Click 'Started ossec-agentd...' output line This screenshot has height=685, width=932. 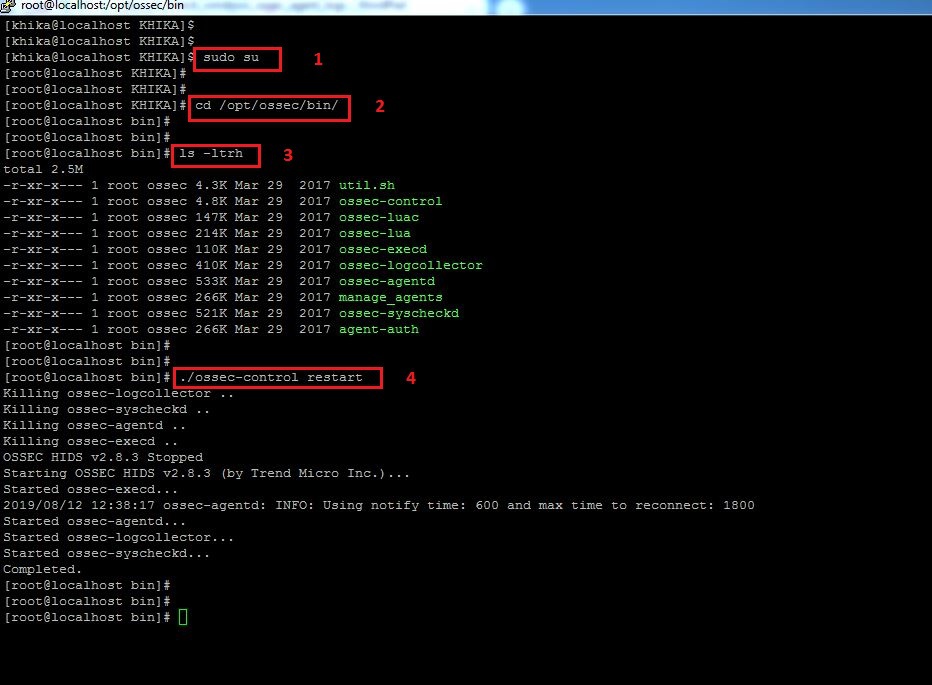coord(95,521)
